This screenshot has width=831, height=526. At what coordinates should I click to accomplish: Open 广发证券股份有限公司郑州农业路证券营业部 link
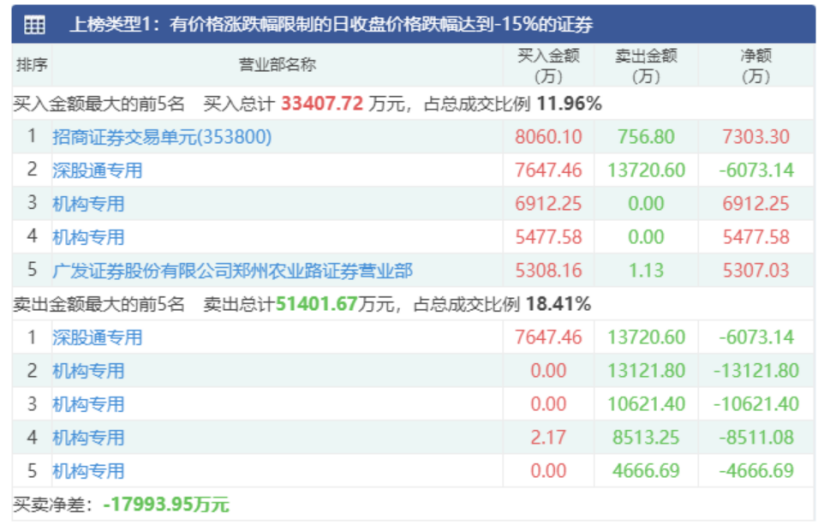point(233,270)
